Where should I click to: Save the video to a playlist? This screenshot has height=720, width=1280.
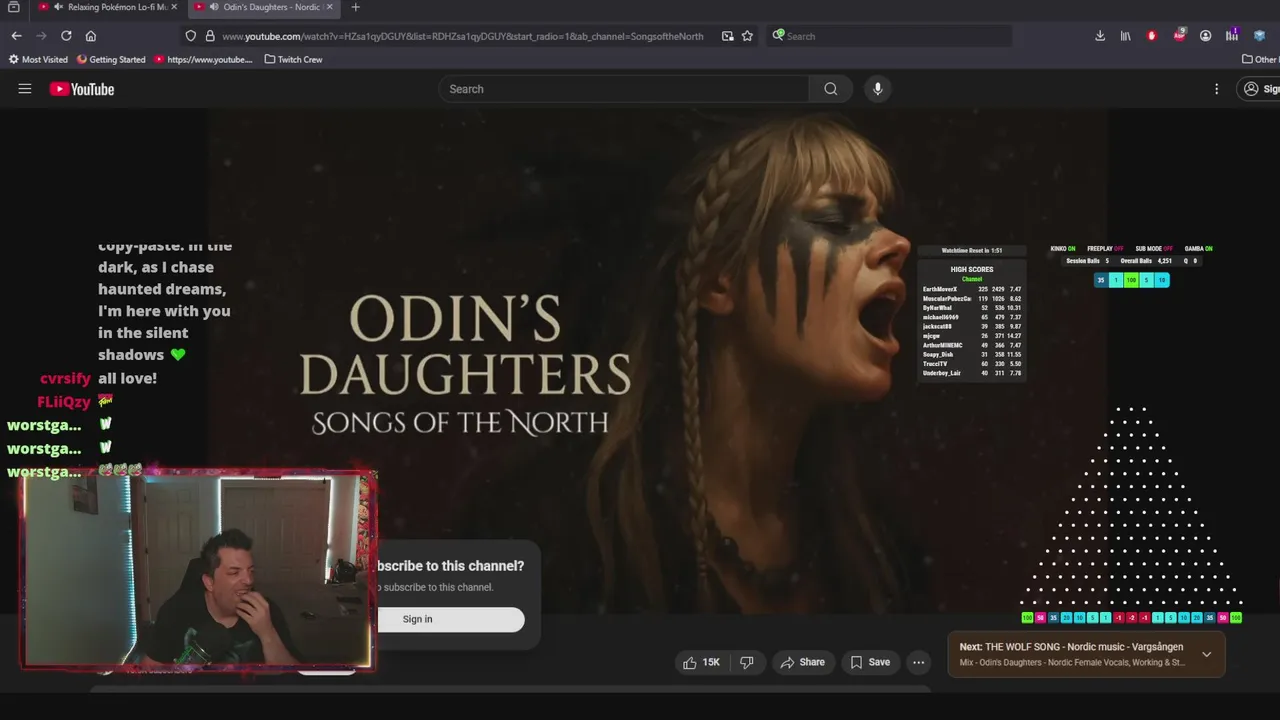pyautogui.click(x=869, y=662)
